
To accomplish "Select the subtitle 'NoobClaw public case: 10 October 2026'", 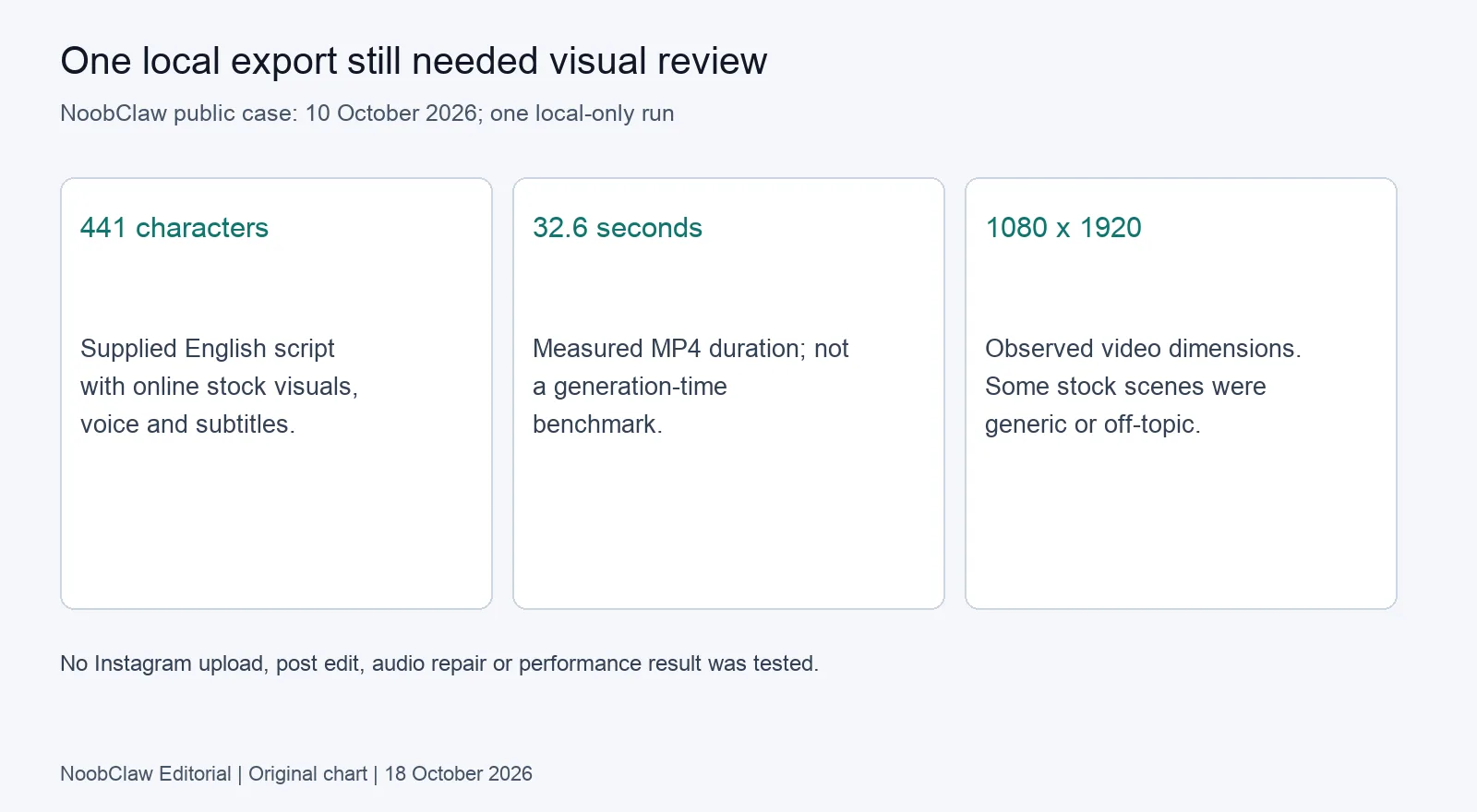I will tap(367, 113).
